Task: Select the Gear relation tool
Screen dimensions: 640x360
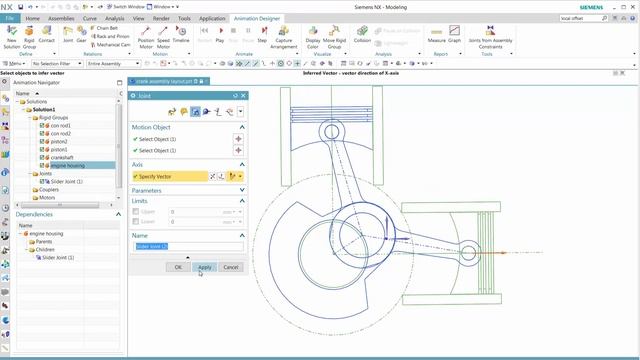Action: (82, 34)
